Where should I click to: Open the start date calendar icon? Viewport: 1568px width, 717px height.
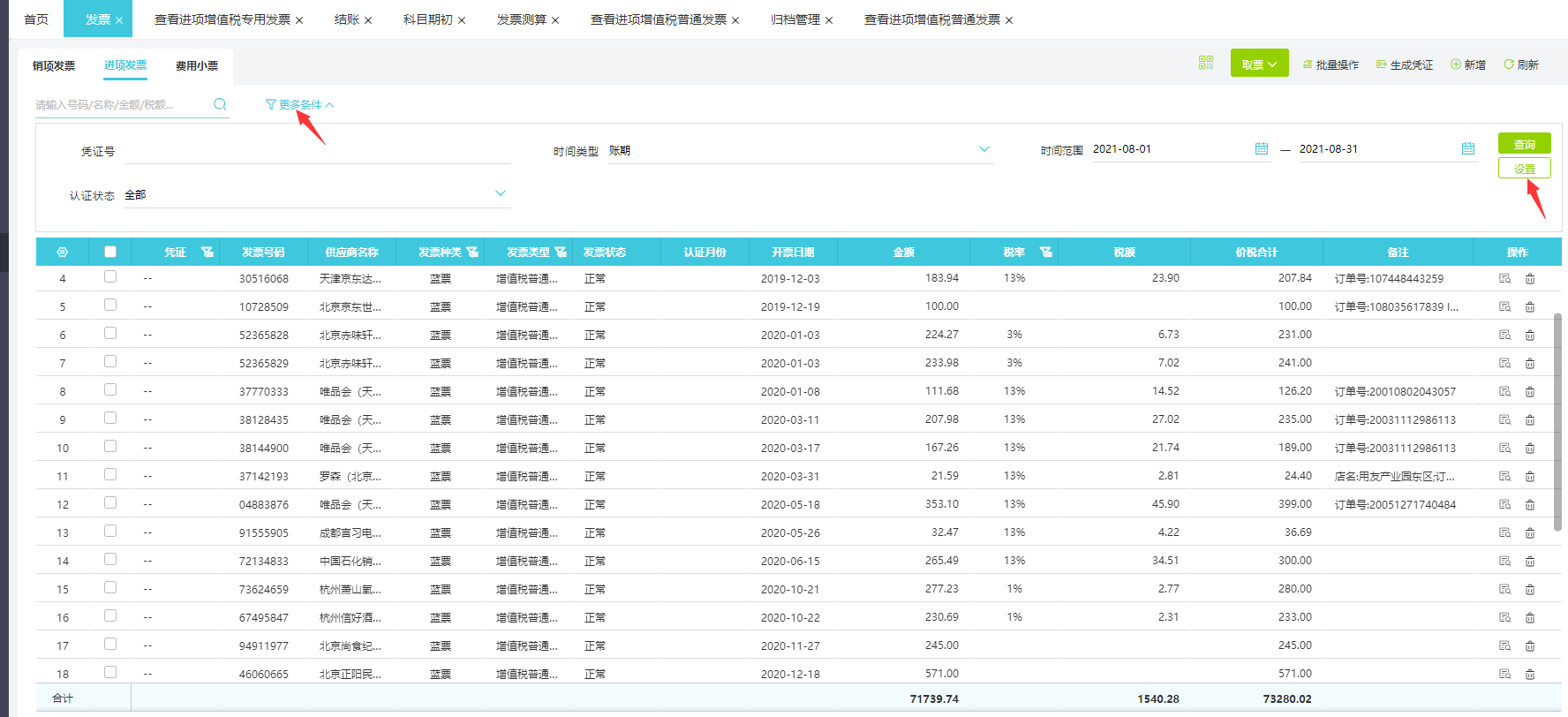coord(1262,148)
